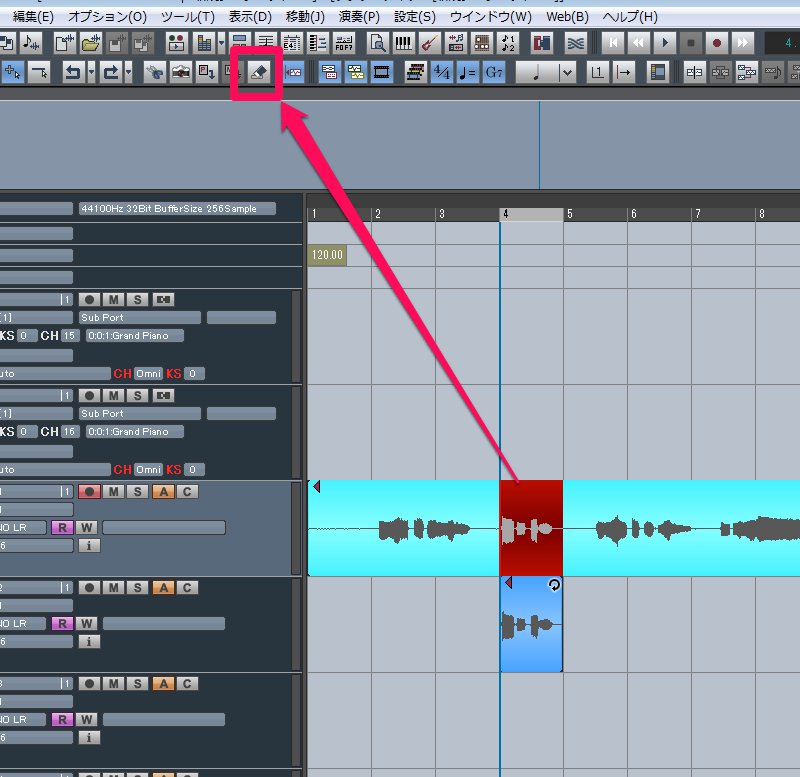Image resolution: width=800 pixels, height=777 pixels.
Task: Arm record on the CH 16 MIDI track
Action: (x=89, y=395)
